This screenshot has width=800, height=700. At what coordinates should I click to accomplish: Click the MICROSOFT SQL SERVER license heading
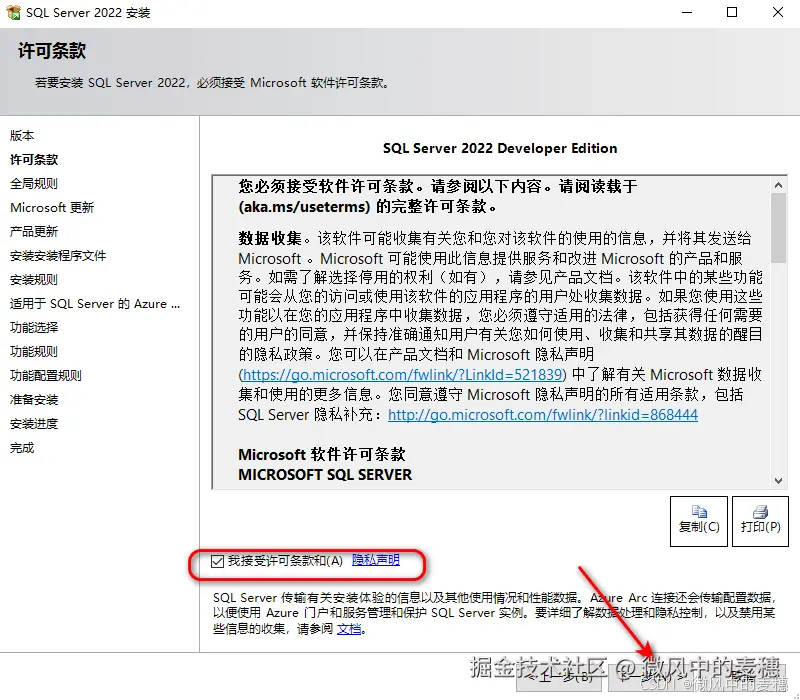point(325,475)
